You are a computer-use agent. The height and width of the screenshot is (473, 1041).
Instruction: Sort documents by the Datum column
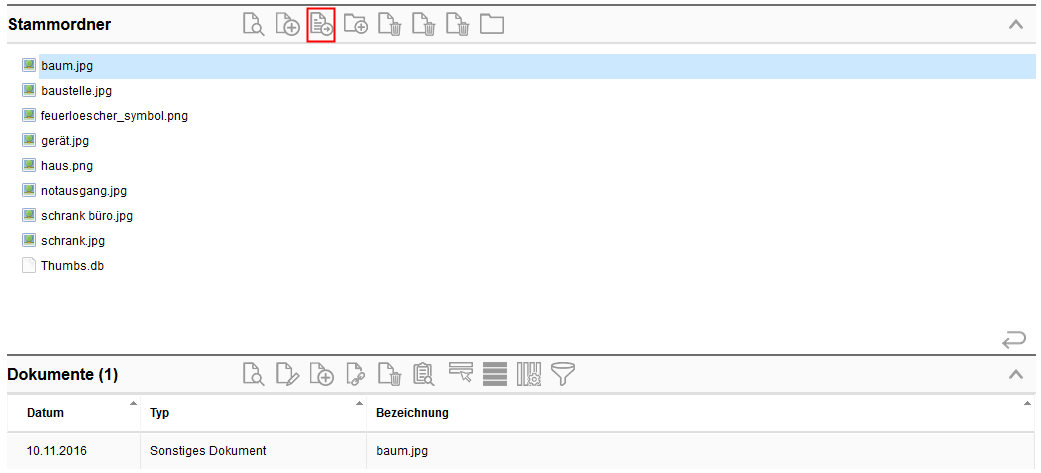pyautogui.click(x=43, y=413)
